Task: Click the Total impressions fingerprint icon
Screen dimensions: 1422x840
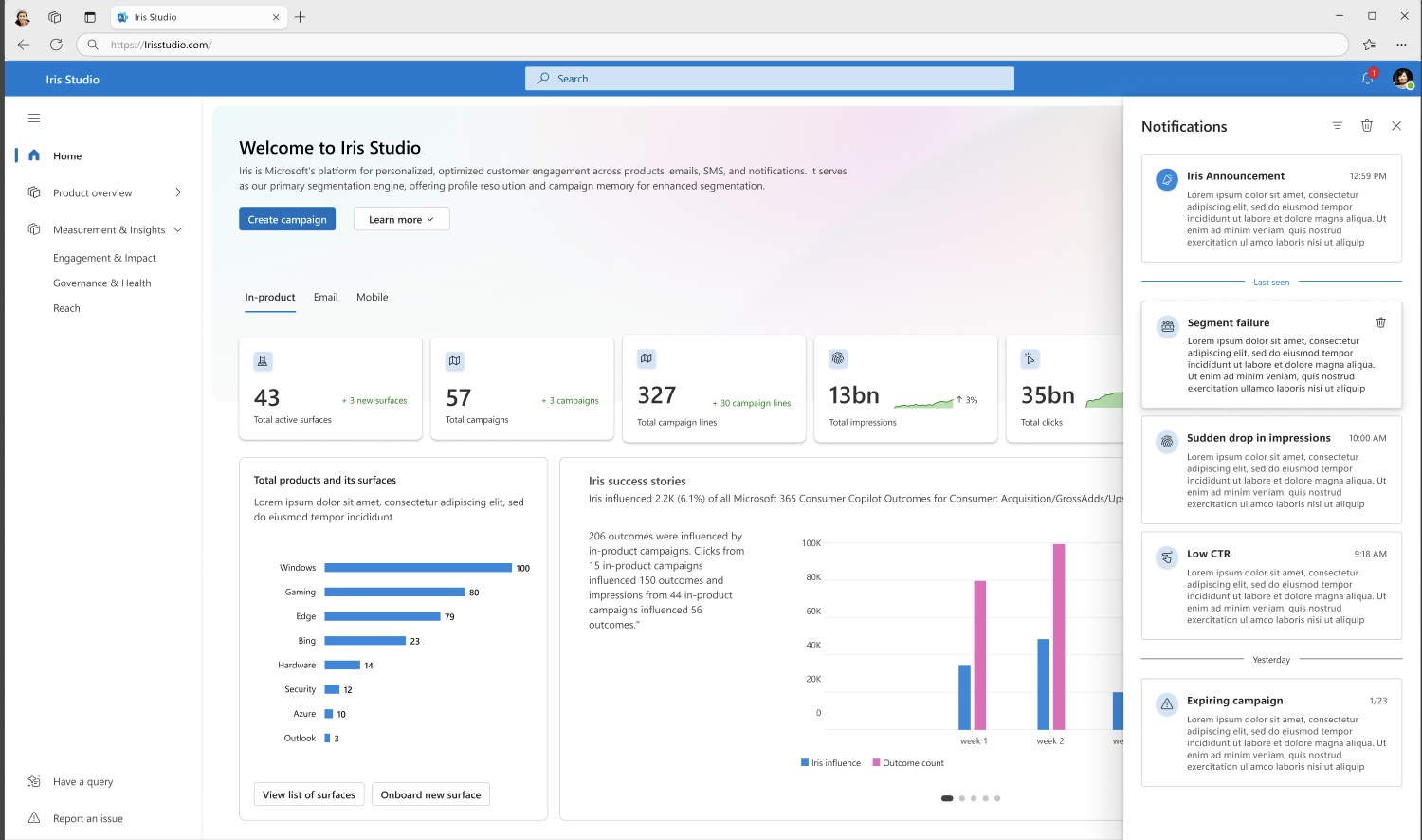Action: point(838,358)
